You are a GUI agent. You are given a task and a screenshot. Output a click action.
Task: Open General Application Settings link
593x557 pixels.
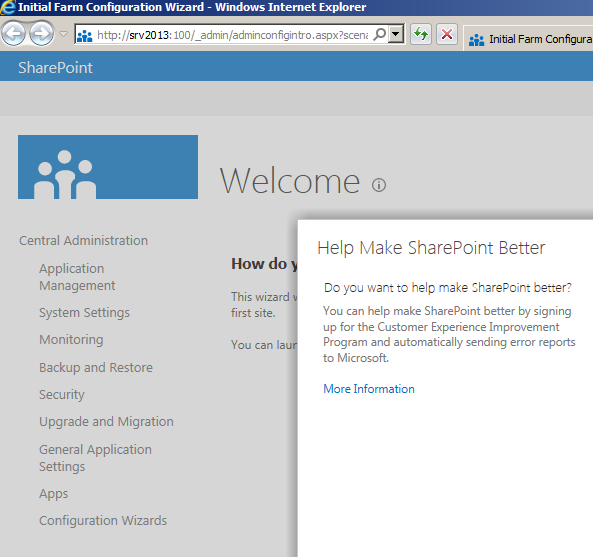95,458
